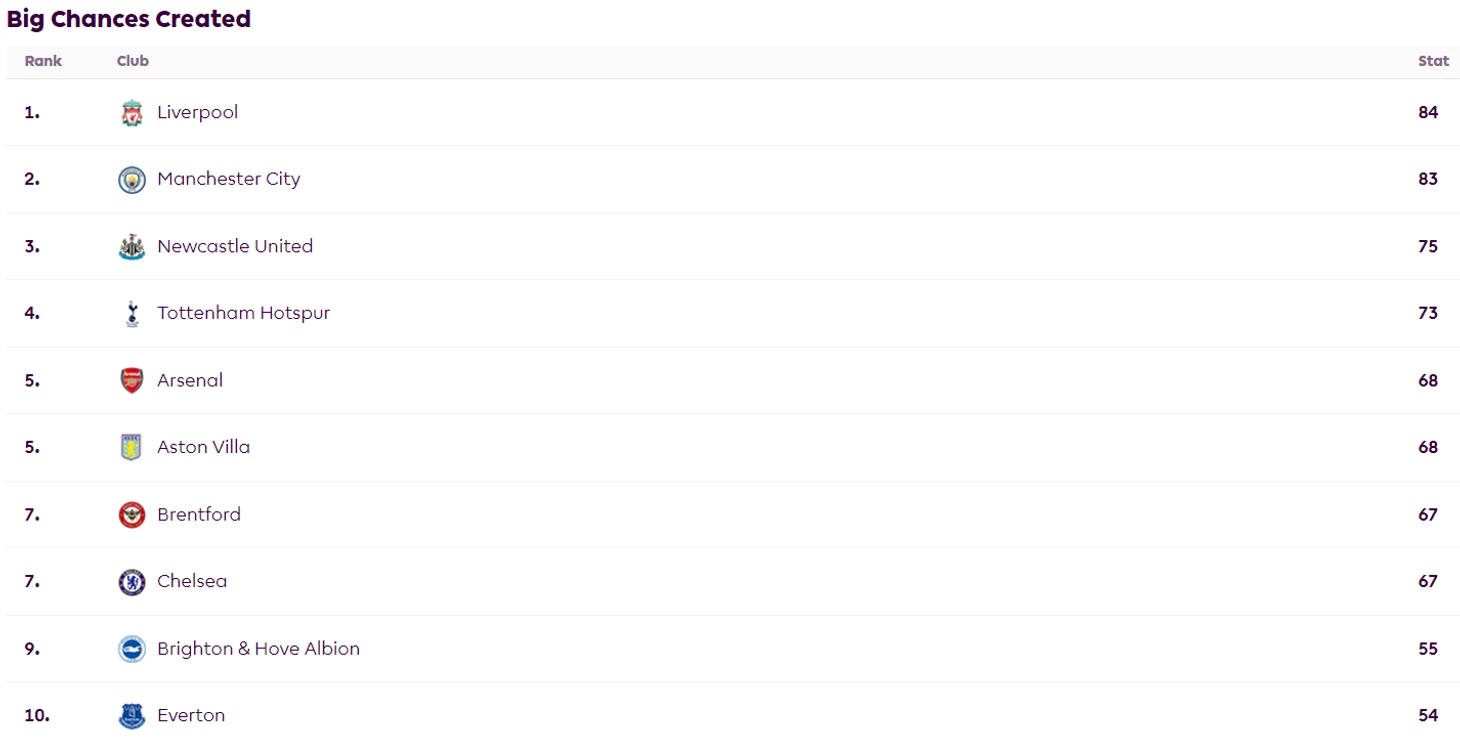Open the Brighton & Hove Albion link
This screenshot has width=1460, height=739.
[258, 648]
